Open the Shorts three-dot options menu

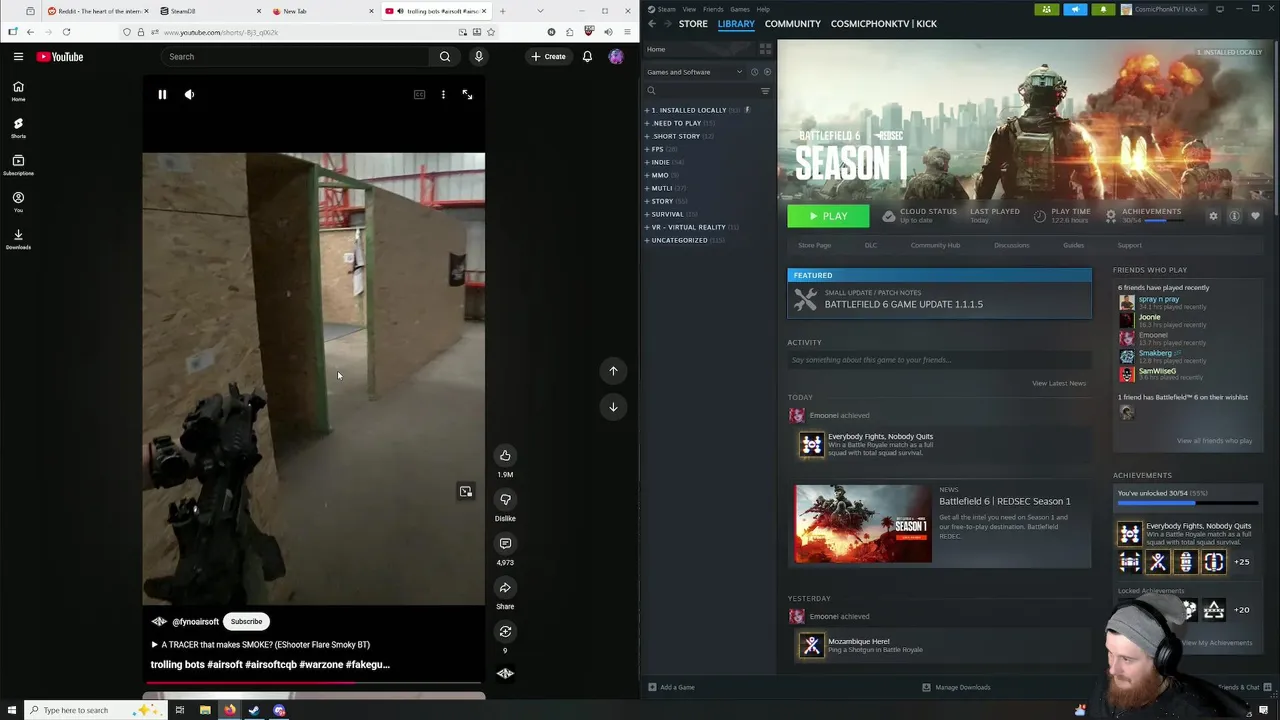443,95
